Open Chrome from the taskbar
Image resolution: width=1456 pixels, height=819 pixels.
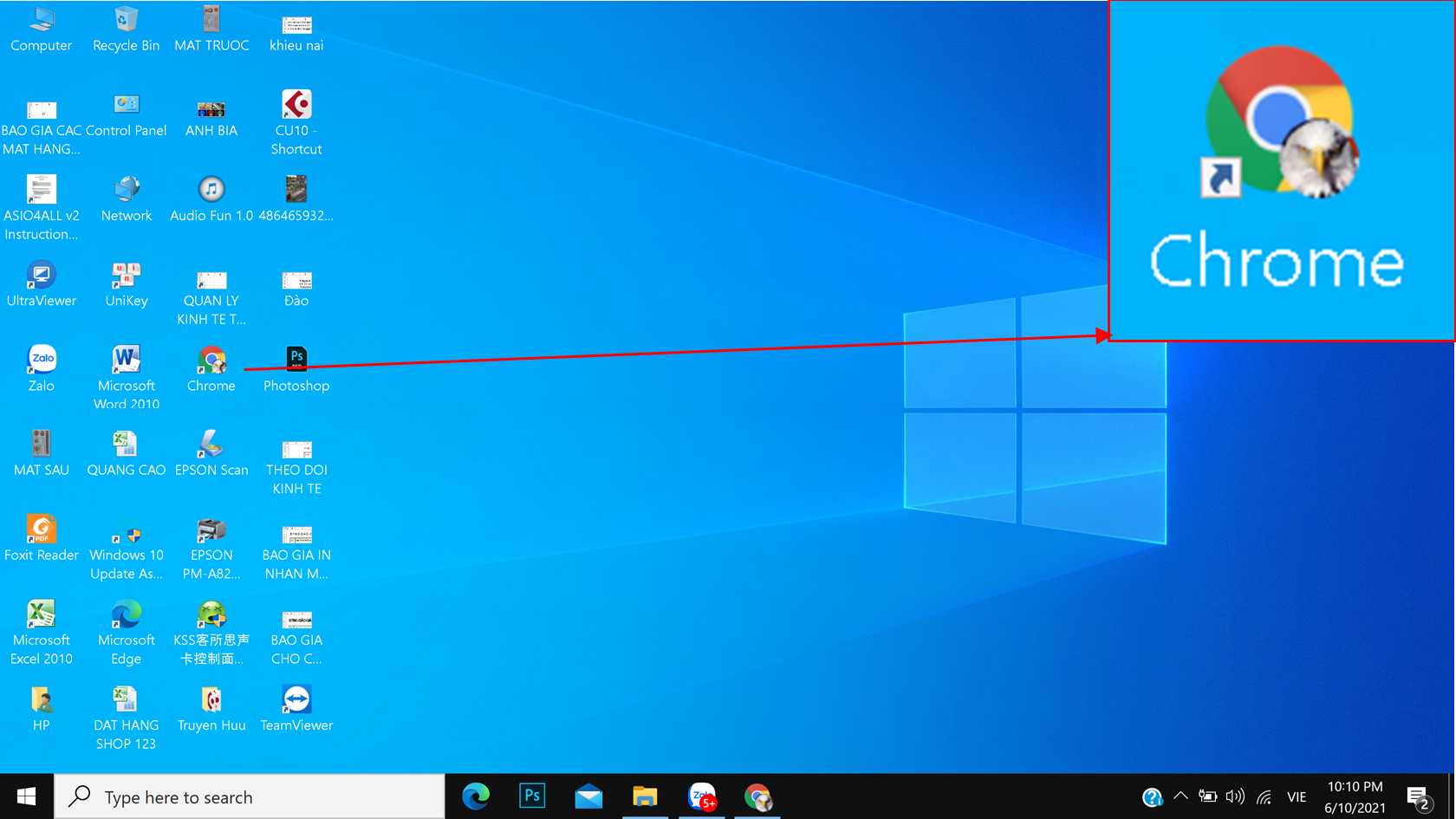757,796
